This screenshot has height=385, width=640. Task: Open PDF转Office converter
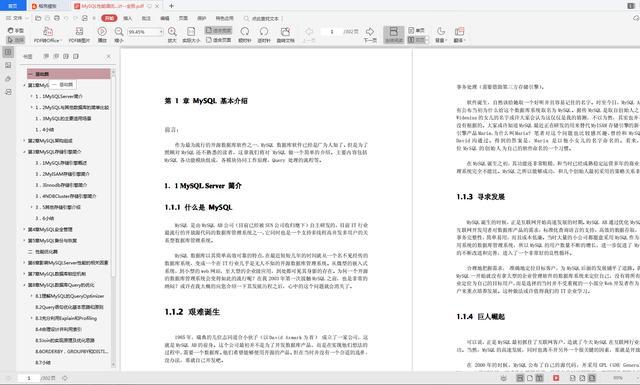click(x=48, y=35)
